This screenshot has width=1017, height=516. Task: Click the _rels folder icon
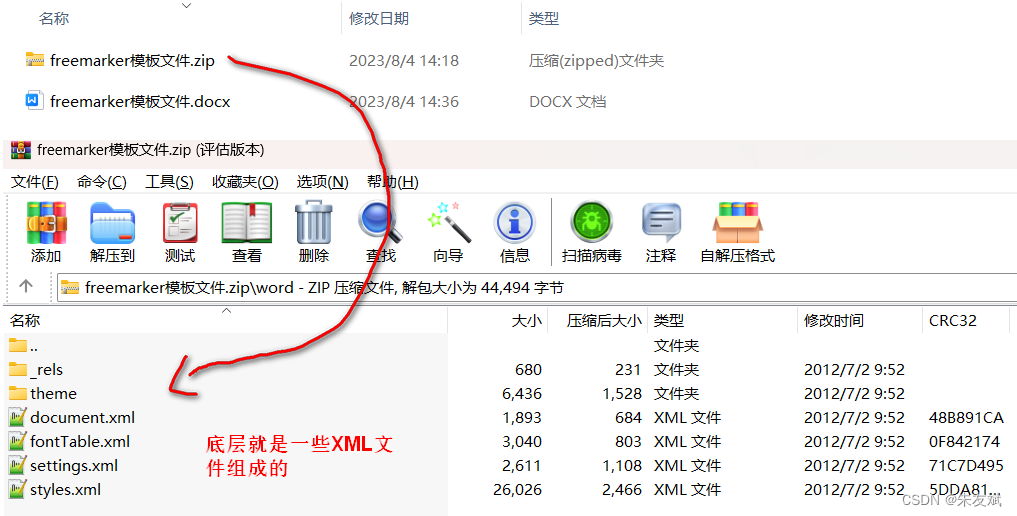tap(18, 369)
